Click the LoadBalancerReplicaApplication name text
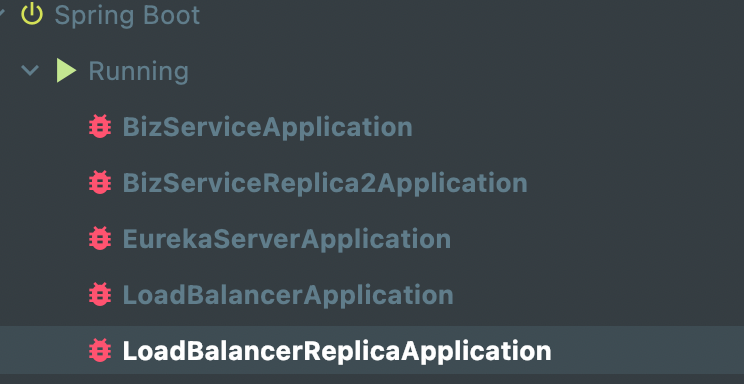The image size is (744, 384). click(337, 351)
